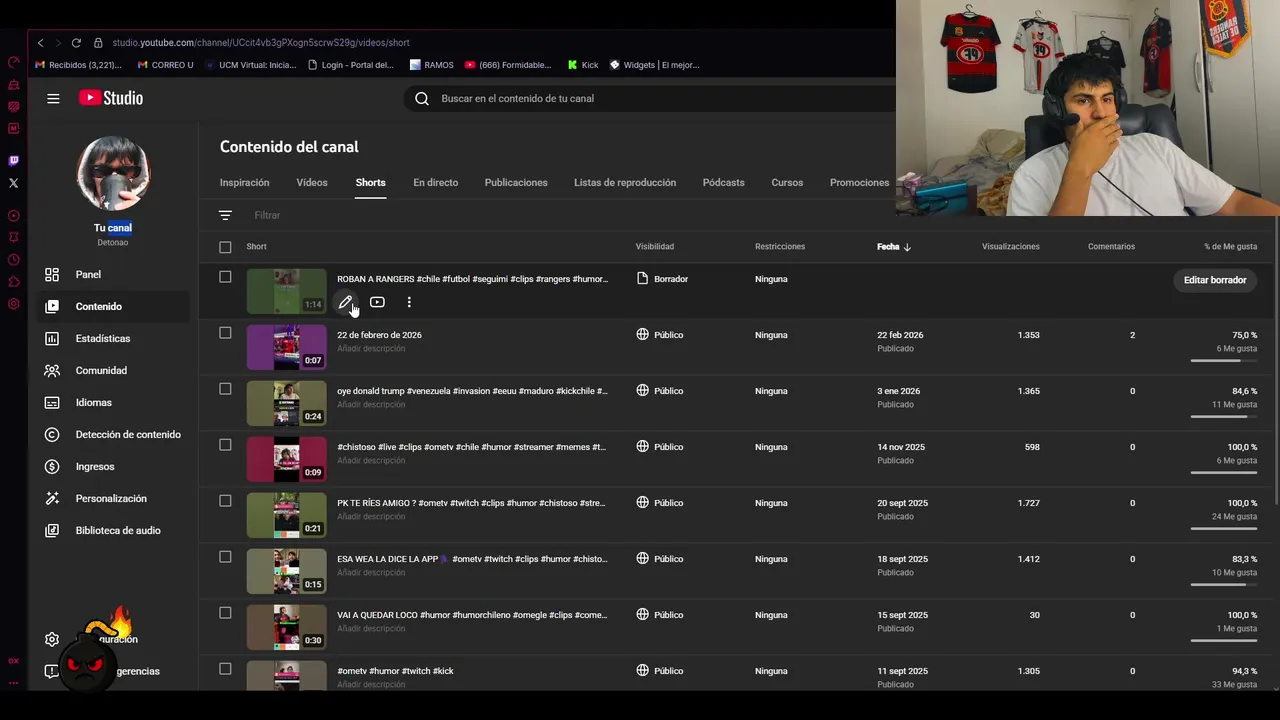Open the hamburger menu beside Studio logo
1280x720 pixels.
(x=53, y=98)
